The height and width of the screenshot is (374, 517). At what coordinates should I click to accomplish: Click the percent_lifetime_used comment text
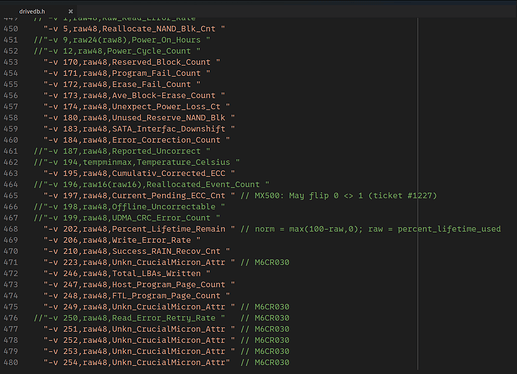pos(449,229)
